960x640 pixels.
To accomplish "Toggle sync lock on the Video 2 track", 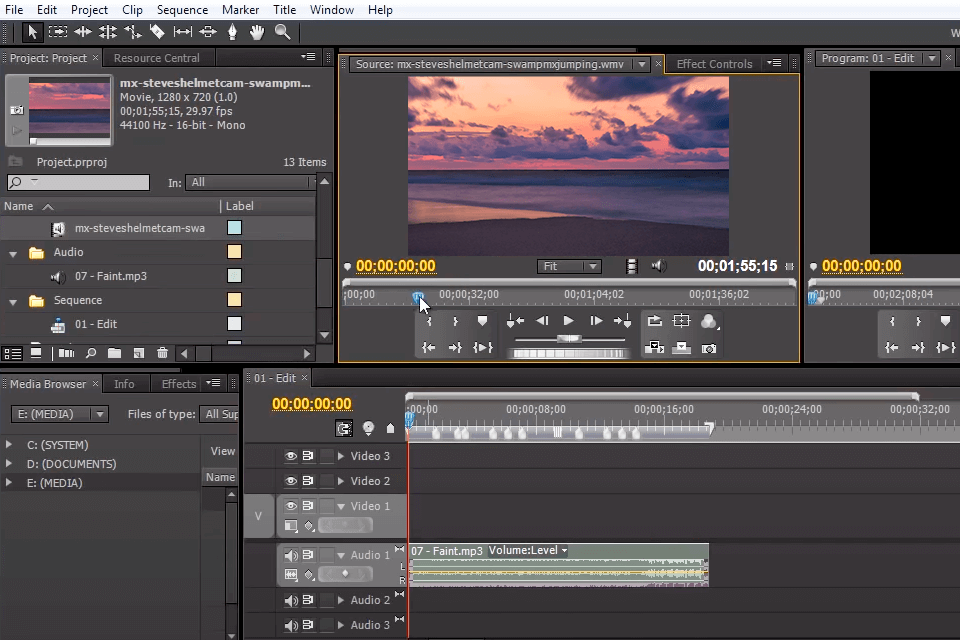I will click(309, 481).
